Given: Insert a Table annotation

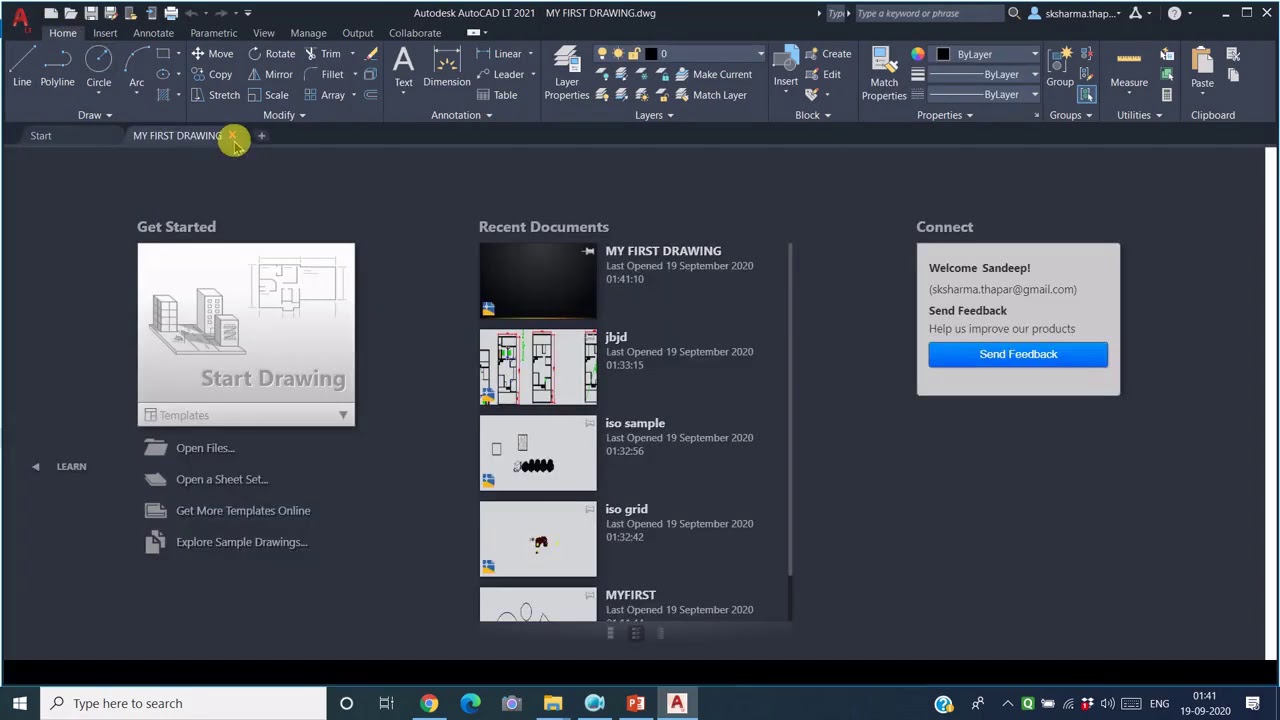Looking at the screenshot, I should 496,95.
